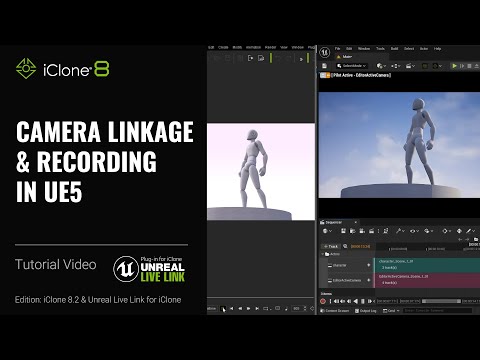
Task: Click the diamond auto-key icon in Sequencer toolbar
Action: point(459,231)
